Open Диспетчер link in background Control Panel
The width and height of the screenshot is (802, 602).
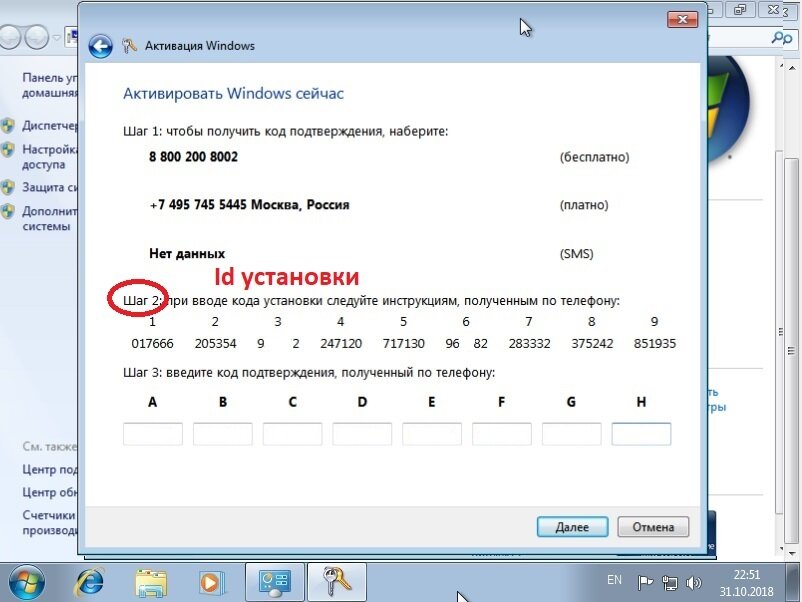pyautogui.click(x=50, y=125)
